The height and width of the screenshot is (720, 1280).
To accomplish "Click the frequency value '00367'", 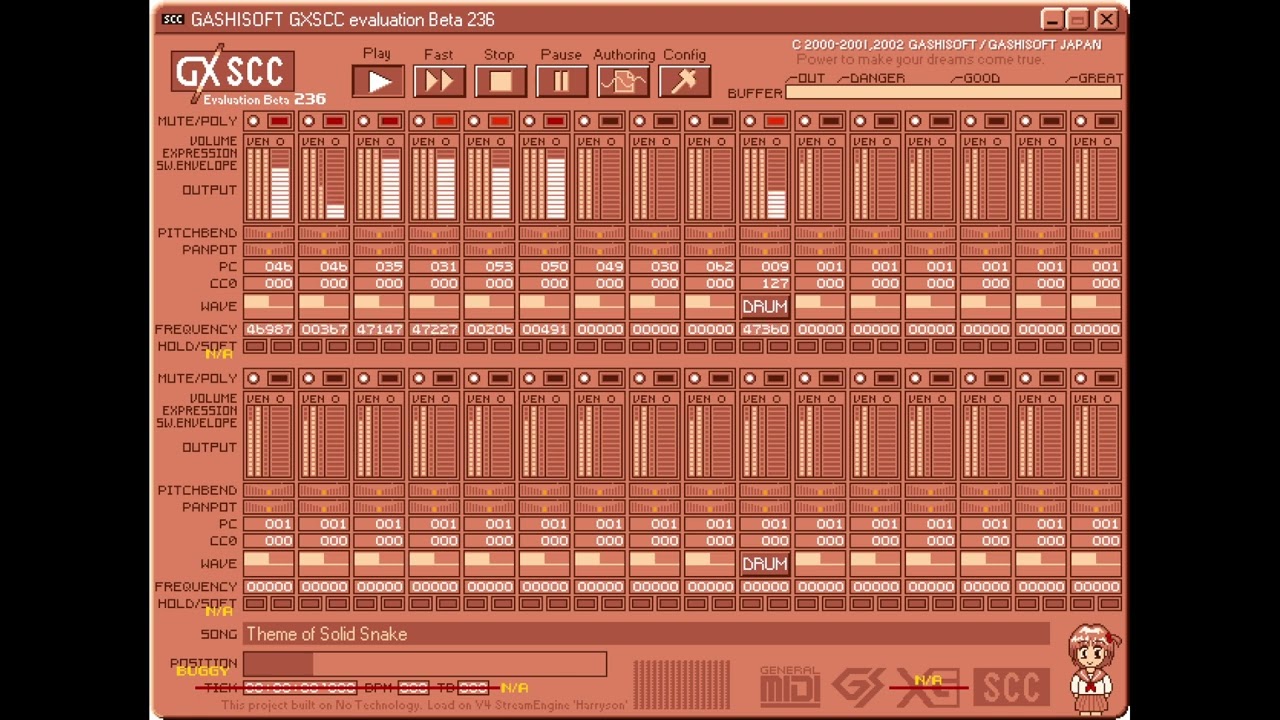I will point(324,329).
